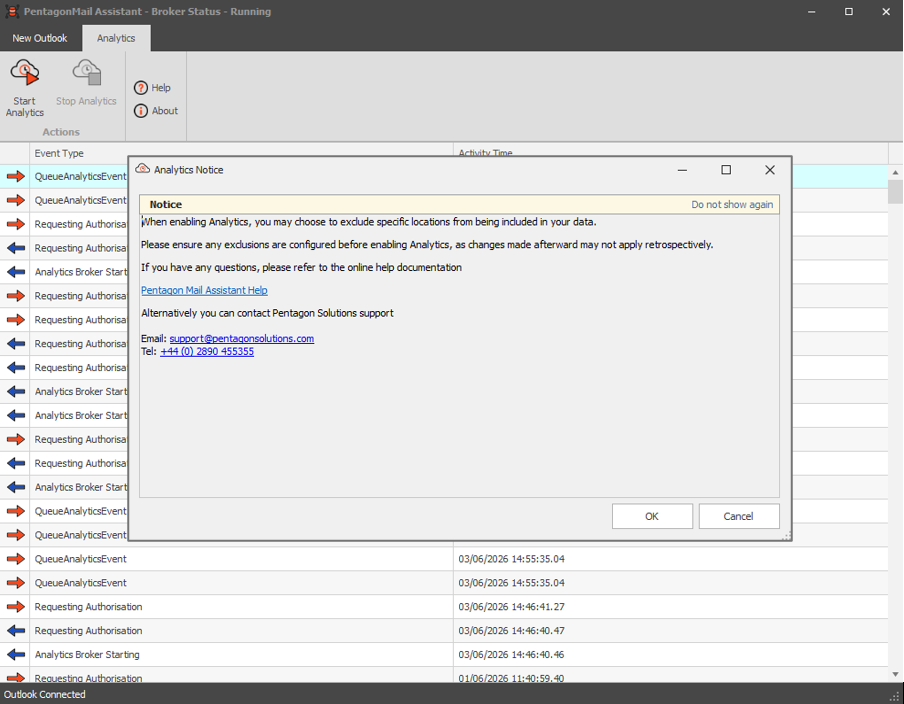Minimize the Analytics Notice dialog
Screen dimensions: 904x704
(682, 170)
